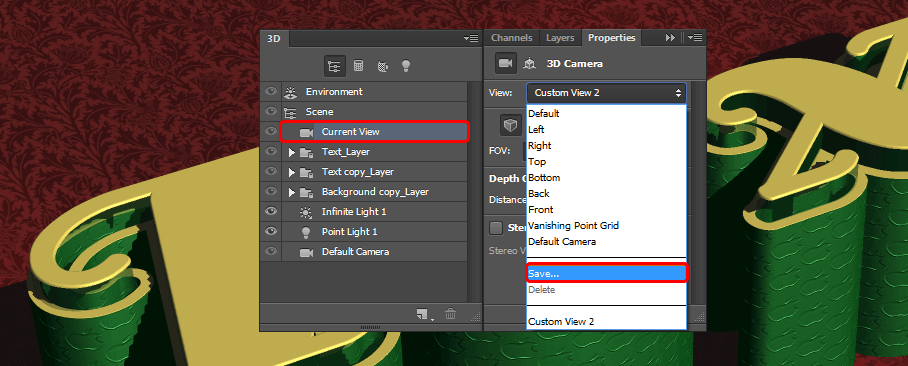The image size is (908, 366).
Task: Enable the Stereo checkbox
Action: tap(496, 228)
